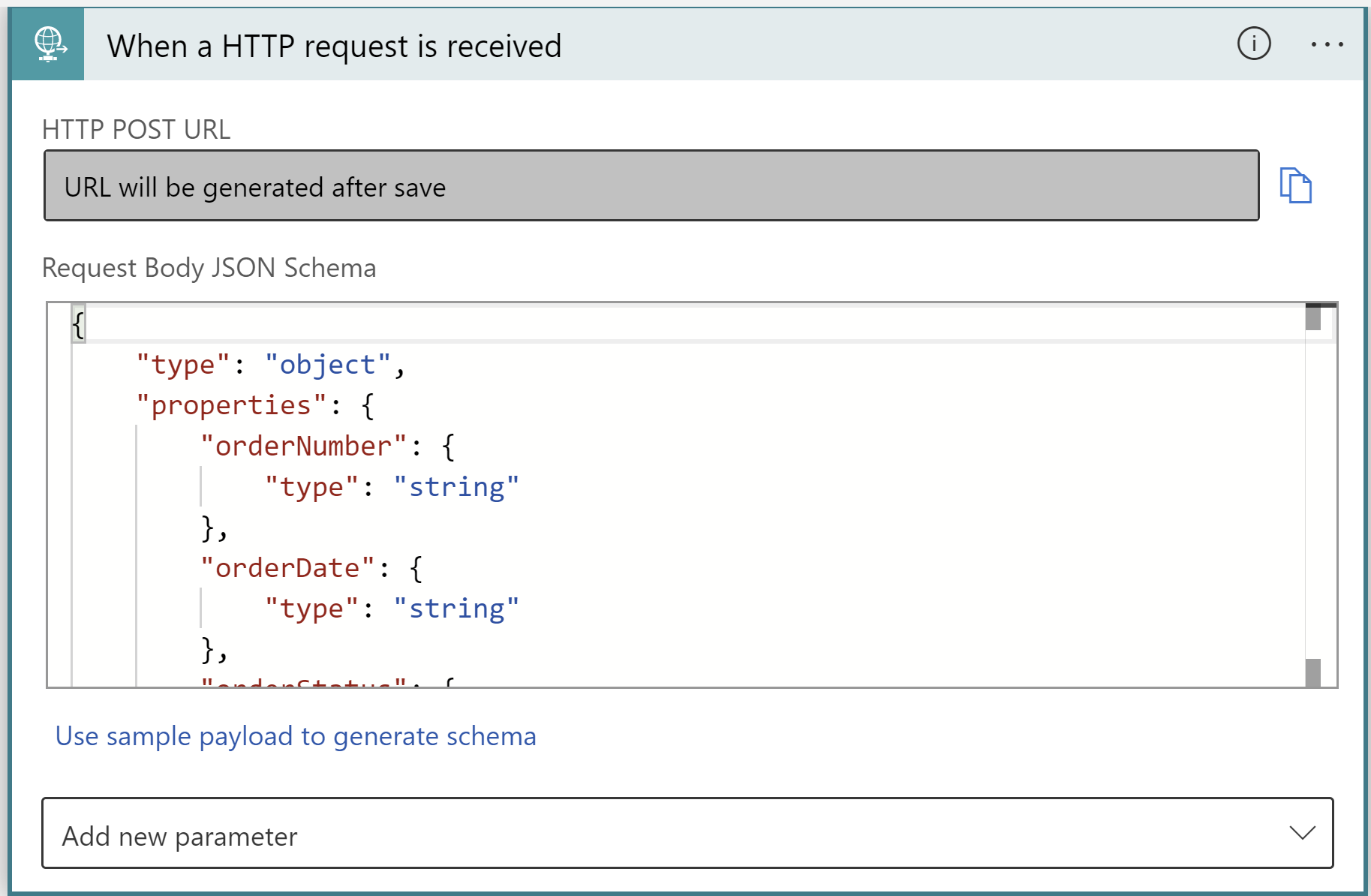Open the info icon in header
Image resolution: width=1371 pixels, height=896 pixels.
pos(1253,44)
